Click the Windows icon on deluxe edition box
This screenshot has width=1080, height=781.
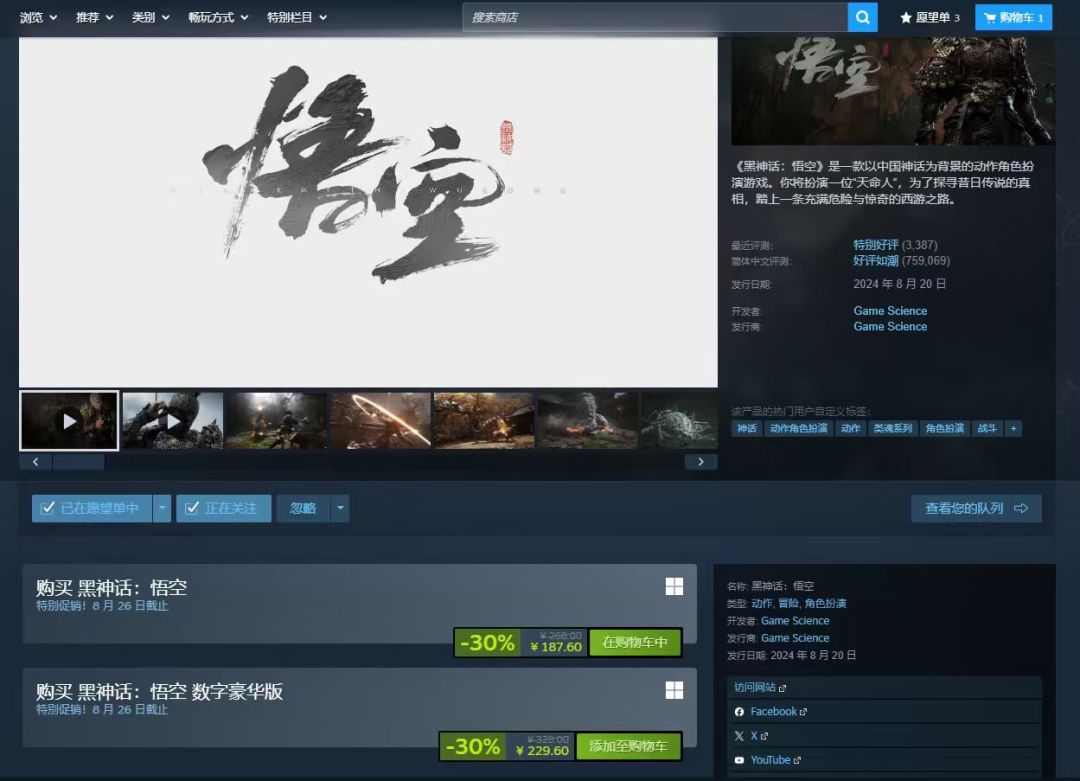(674, 690)
